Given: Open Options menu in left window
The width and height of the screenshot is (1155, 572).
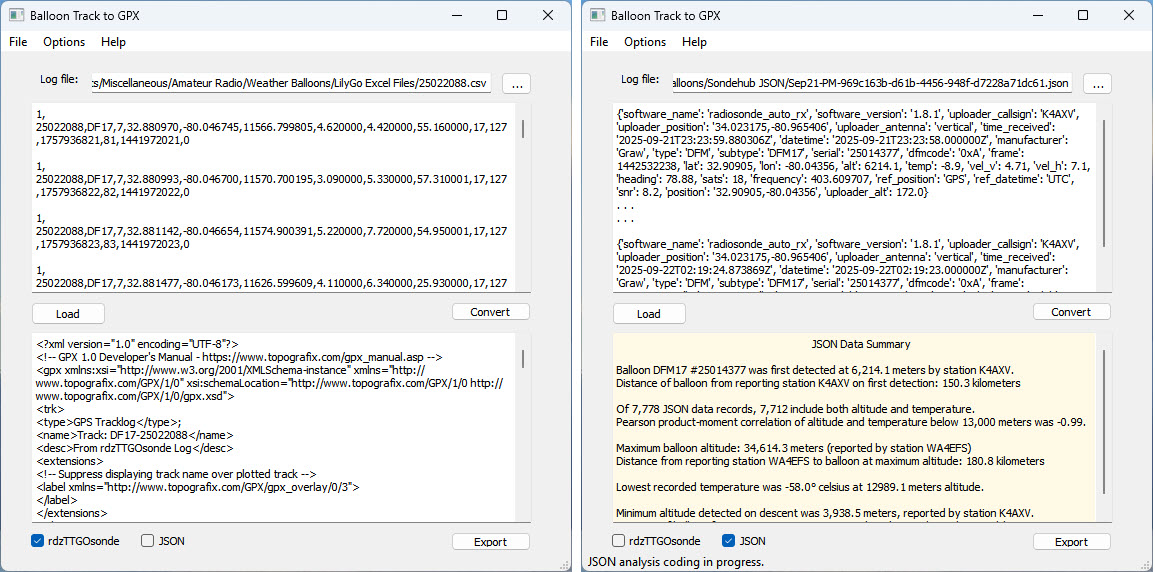Looking at the screenshot, I should [64, 42].
